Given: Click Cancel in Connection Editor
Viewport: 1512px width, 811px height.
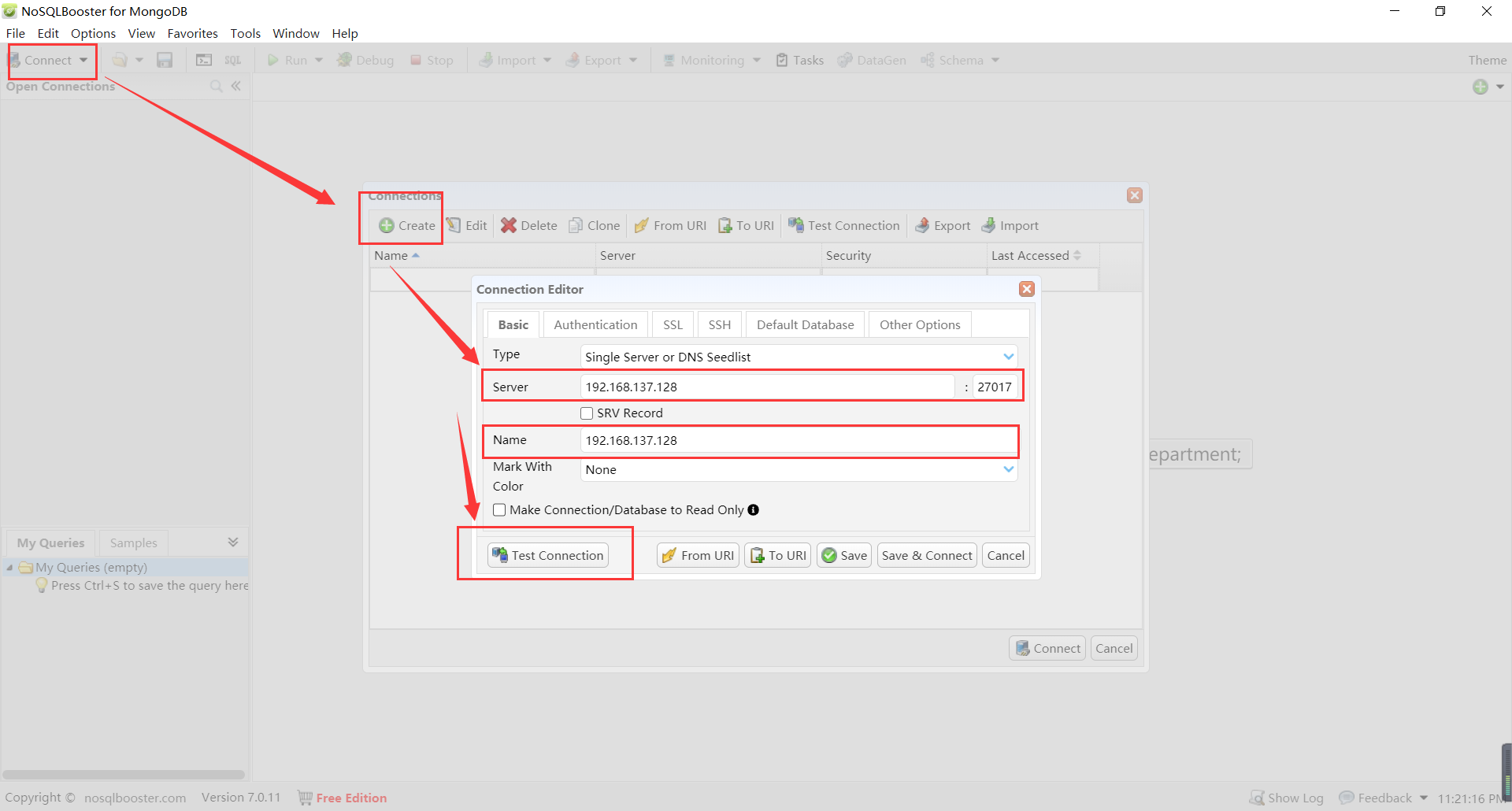Looking at the screenshot, I should click(1006, 555).
